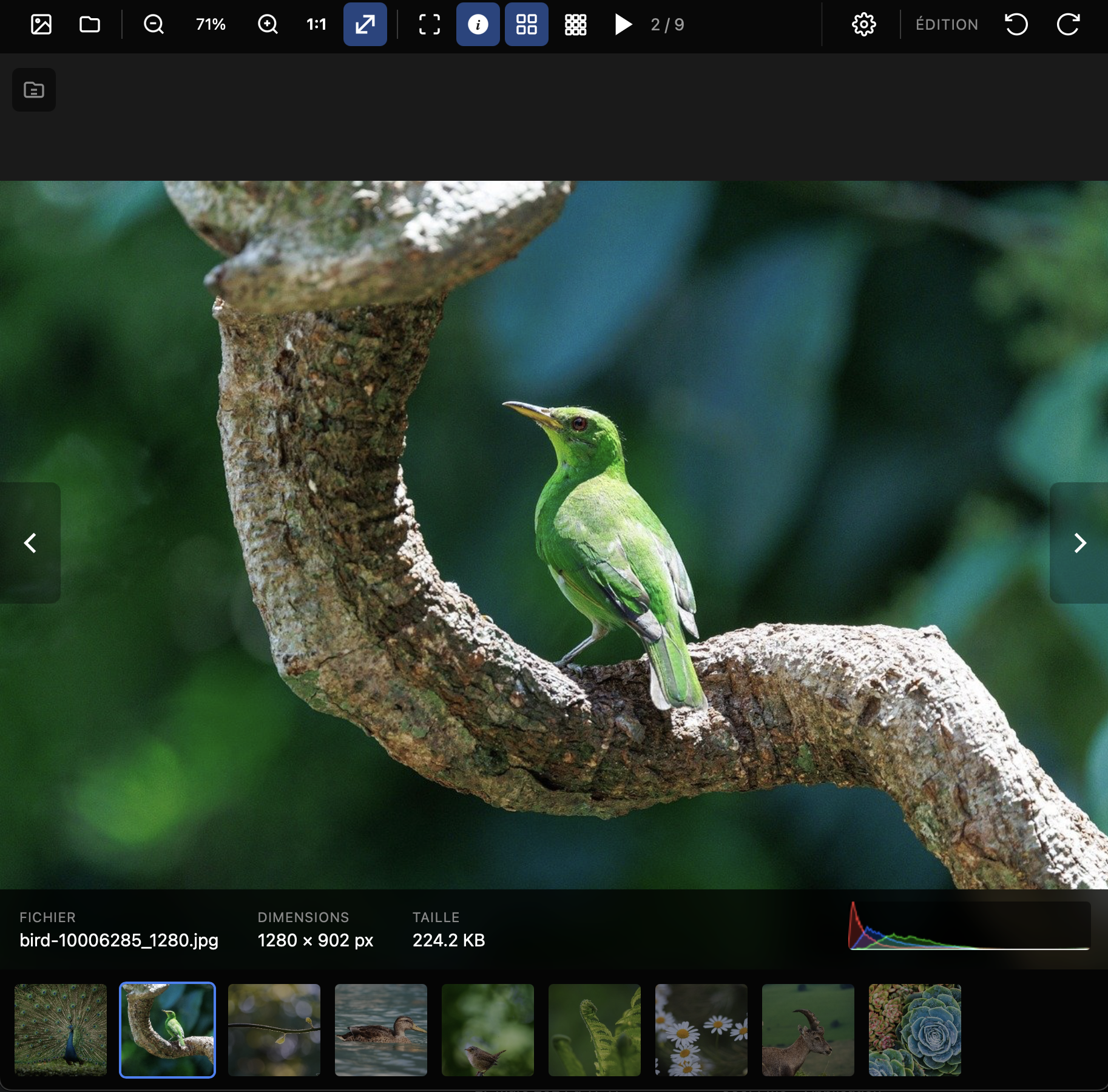The image size is (1108, 1092).
Task: Click the 71% zoom level indicator
Action: point(209,24)
